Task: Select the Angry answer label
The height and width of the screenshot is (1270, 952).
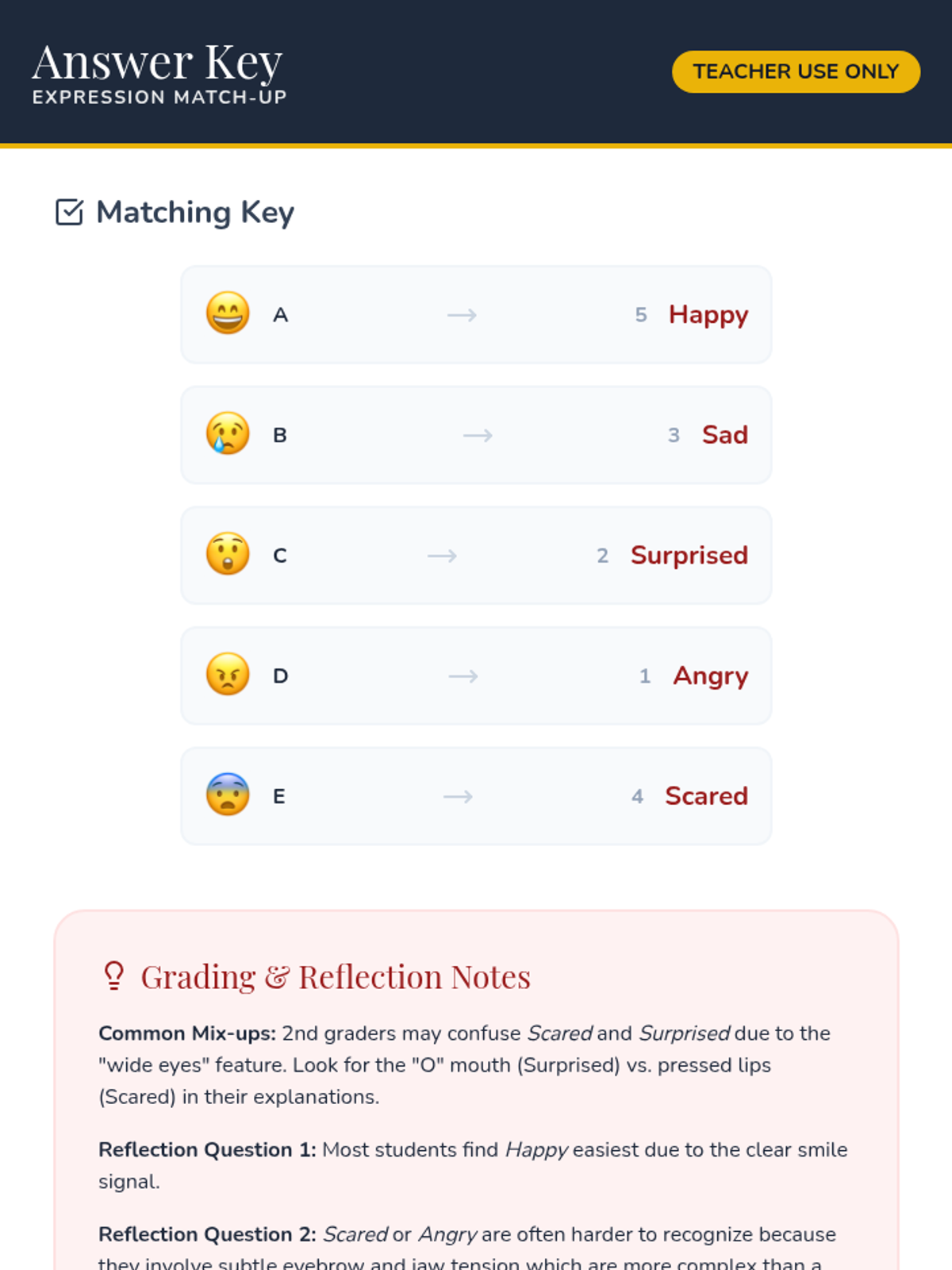Action: click(x=711, y=676)
